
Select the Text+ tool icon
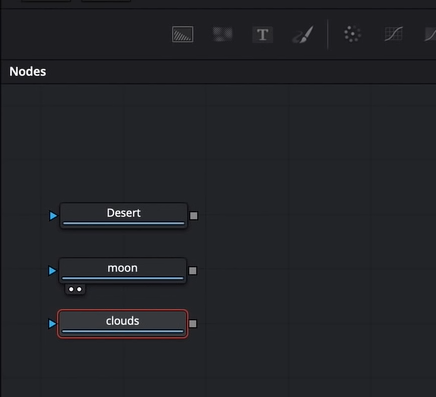263,34
